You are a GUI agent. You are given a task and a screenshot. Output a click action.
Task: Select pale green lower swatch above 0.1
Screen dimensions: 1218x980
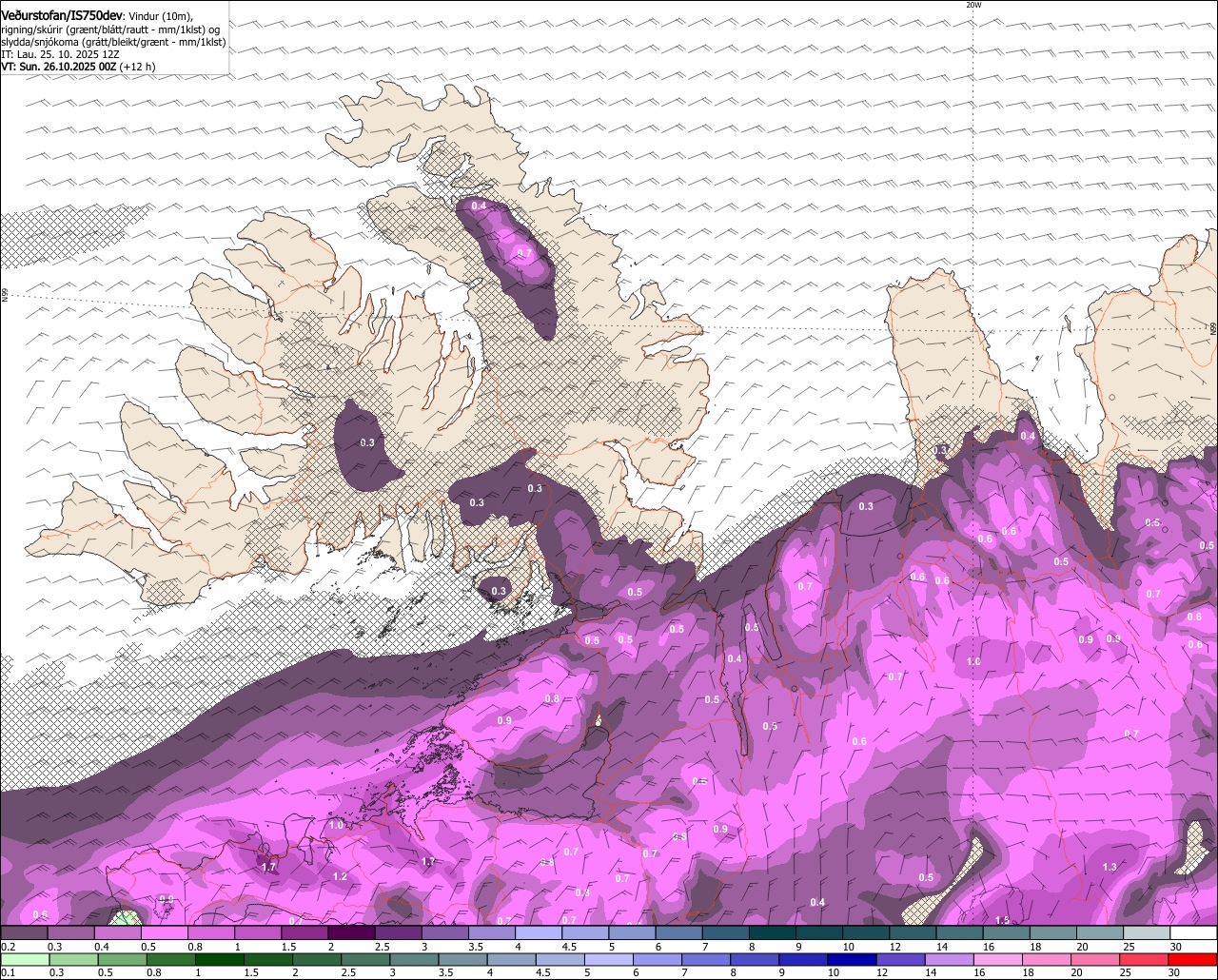click(25, 959)
